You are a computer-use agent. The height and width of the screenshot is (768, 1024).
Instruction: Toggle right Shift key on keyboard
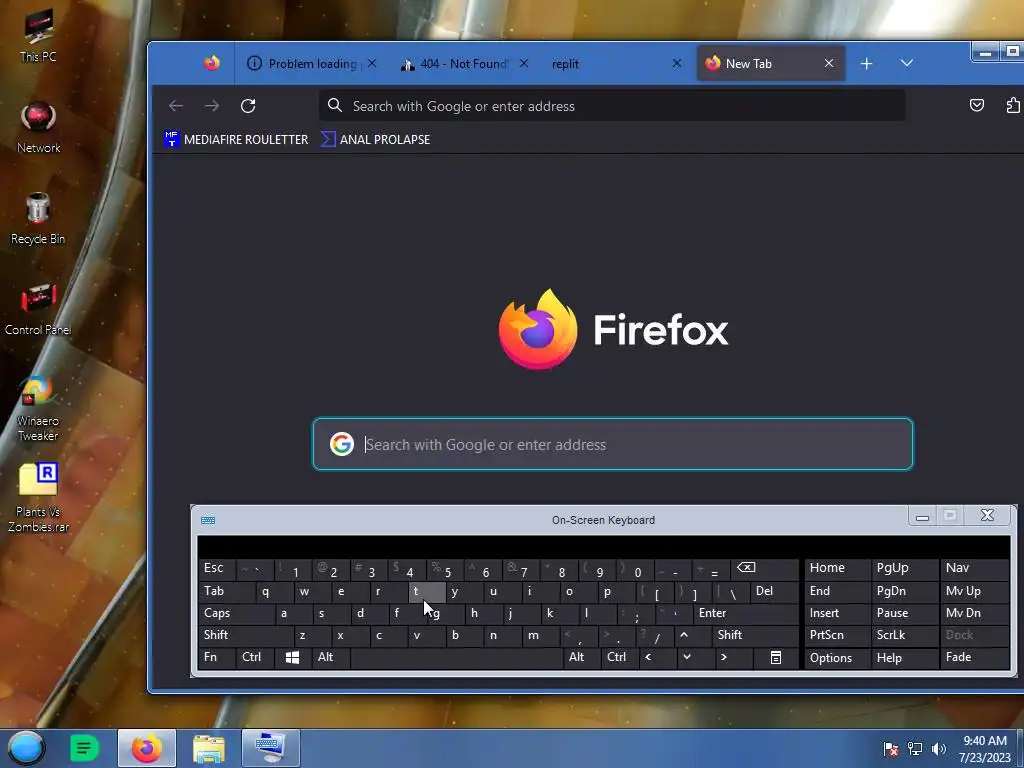756,635
